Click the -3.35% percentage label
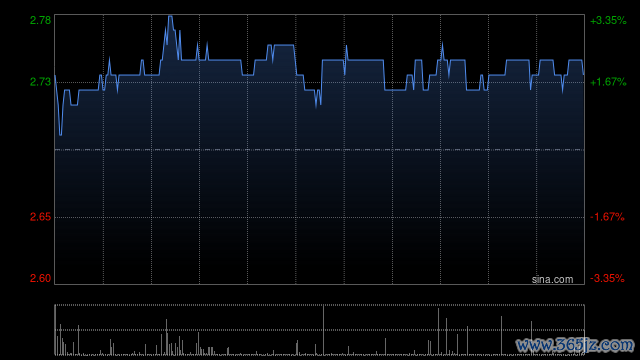This screenshot has width=640, height=360. (x=607, y=278)
